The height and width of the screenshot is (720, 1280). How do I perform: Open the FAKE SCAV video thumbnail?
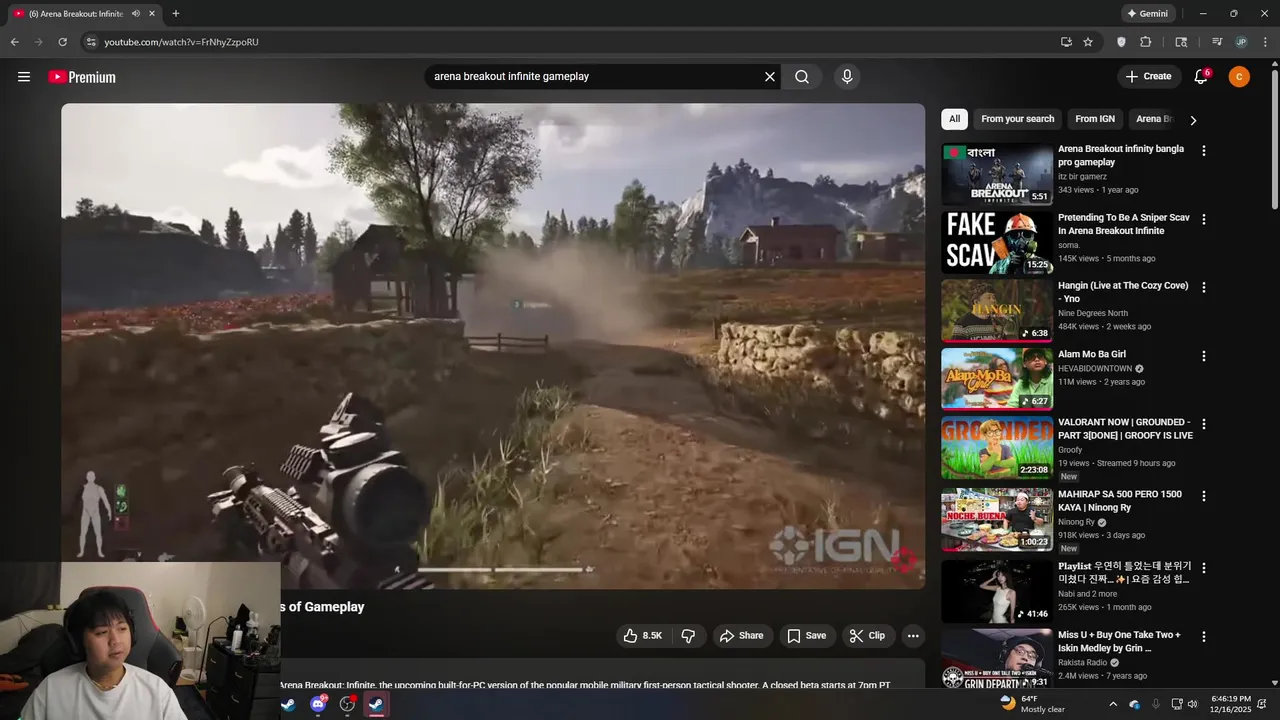click(997, 243)
